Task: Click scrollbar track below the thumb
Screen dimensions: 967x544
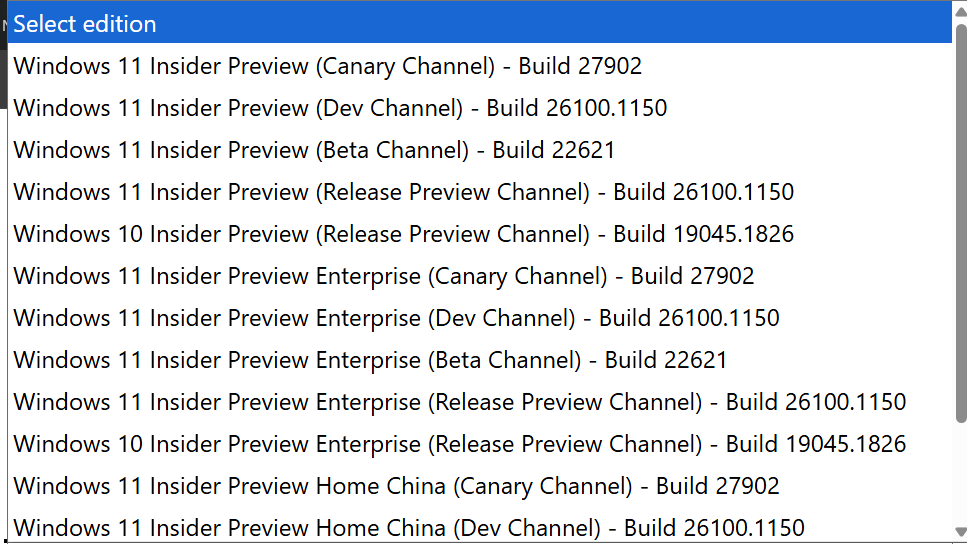Action: tap(961, 474)
